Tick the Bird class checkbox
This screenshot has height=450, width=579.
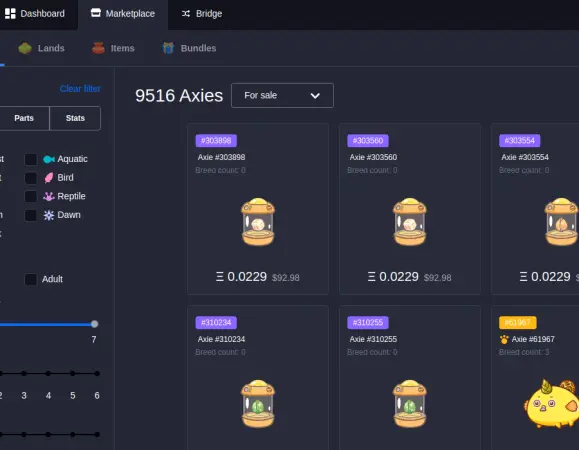[31, 178]
